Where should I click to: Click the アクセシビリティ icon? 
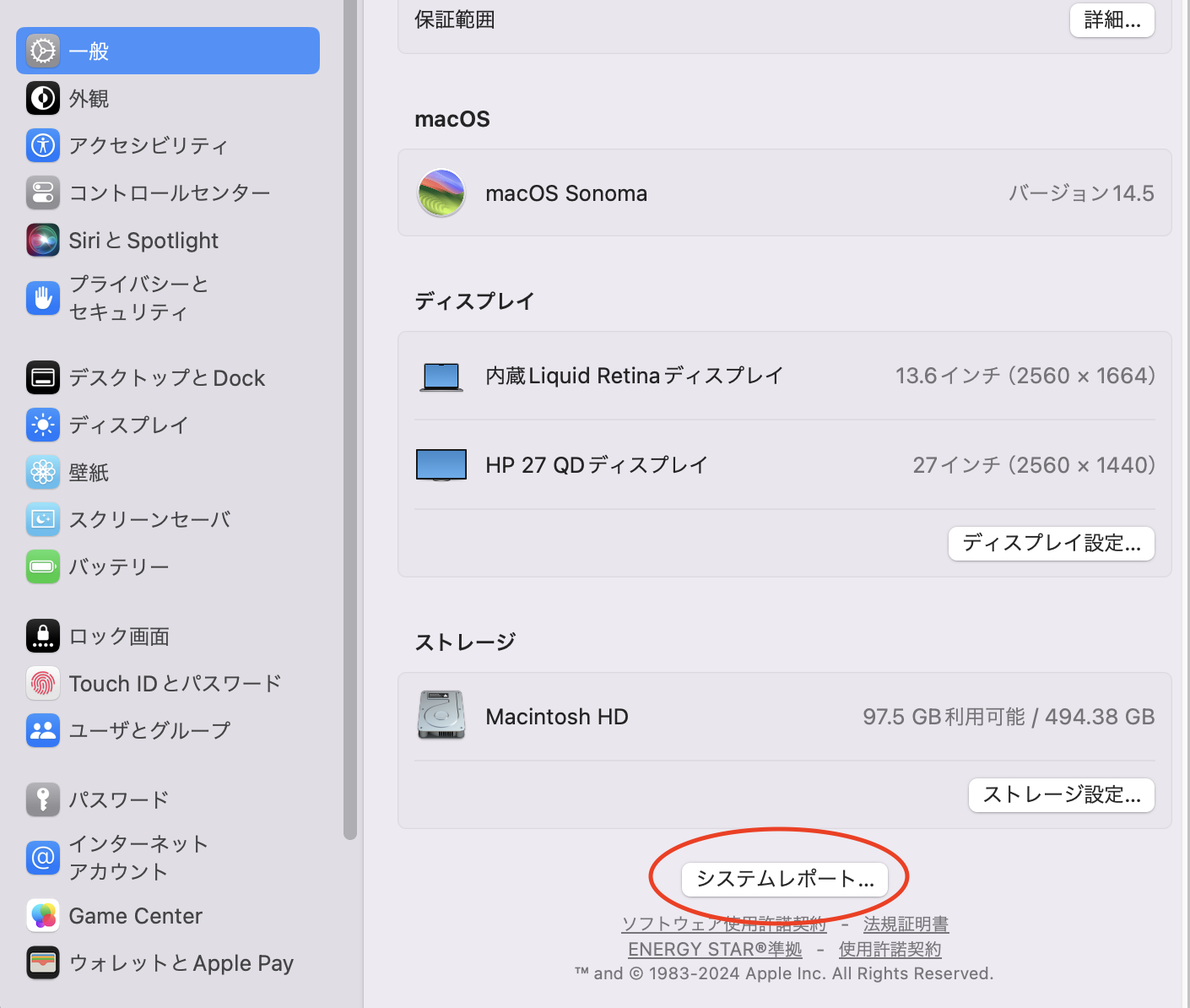(43, 145)
